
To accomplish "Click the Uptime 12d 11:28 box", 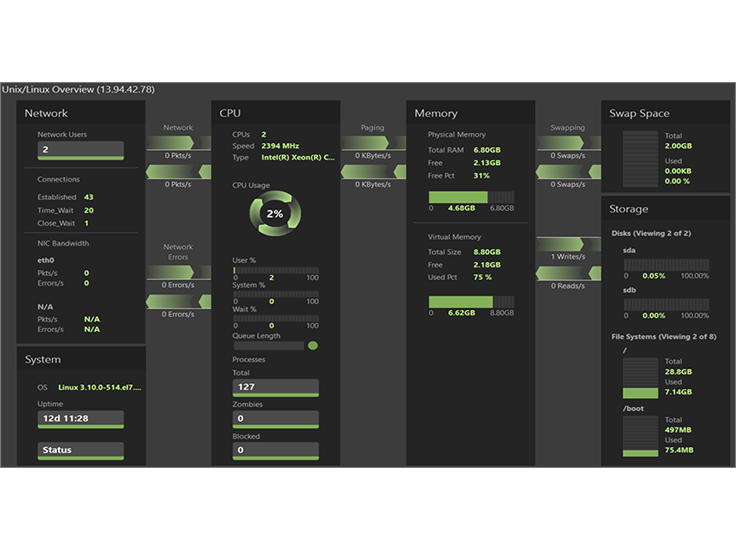I will [x=81, y=419].
